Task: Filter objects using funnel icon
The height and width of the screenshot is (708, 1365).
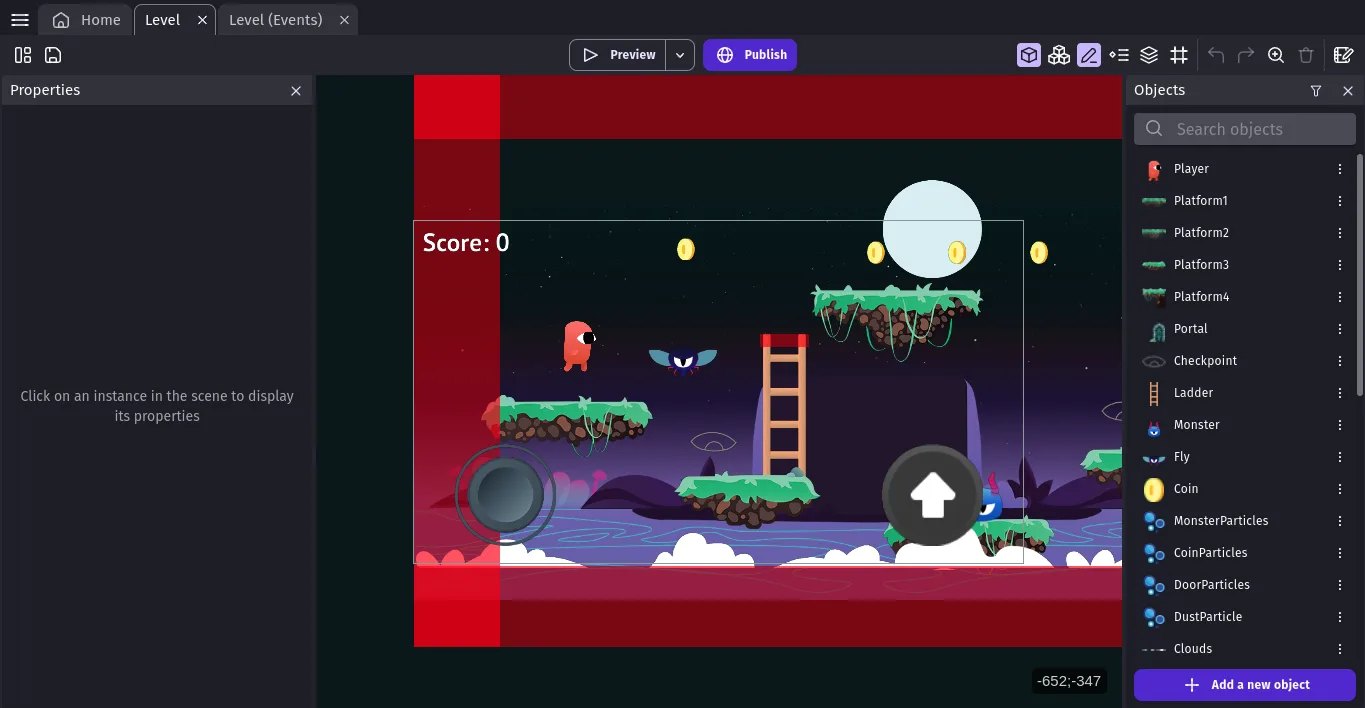Action: [x=1316, y=90]
